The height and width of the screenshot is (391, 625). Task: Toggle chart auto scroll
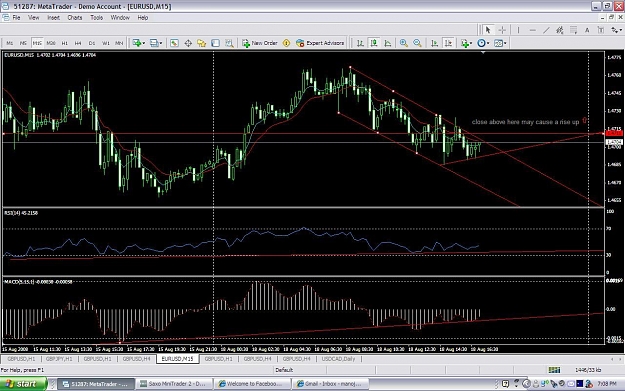(x=434, y=43)
